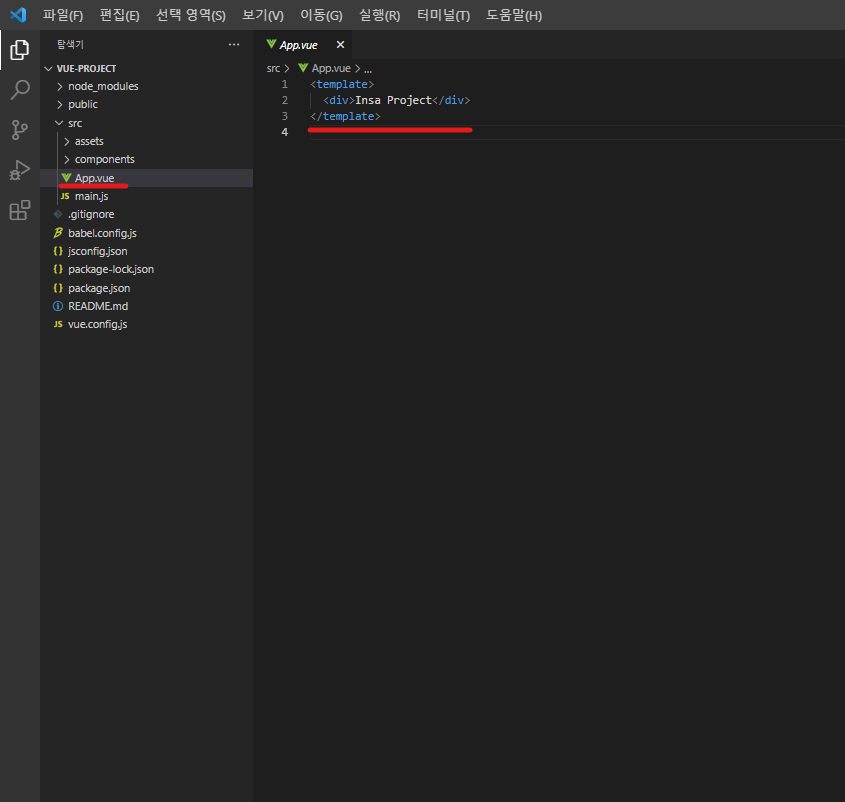Open the Search view icon

19,89
